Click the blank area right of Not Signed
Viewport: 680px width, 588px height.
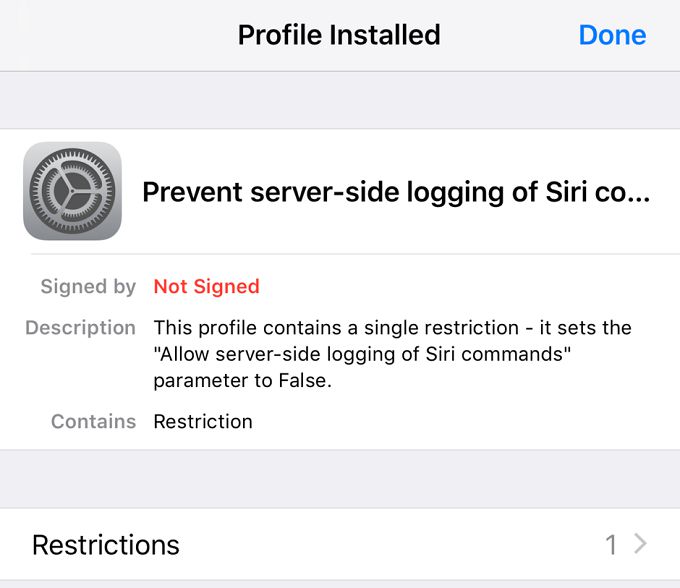(x=460, y=287)
